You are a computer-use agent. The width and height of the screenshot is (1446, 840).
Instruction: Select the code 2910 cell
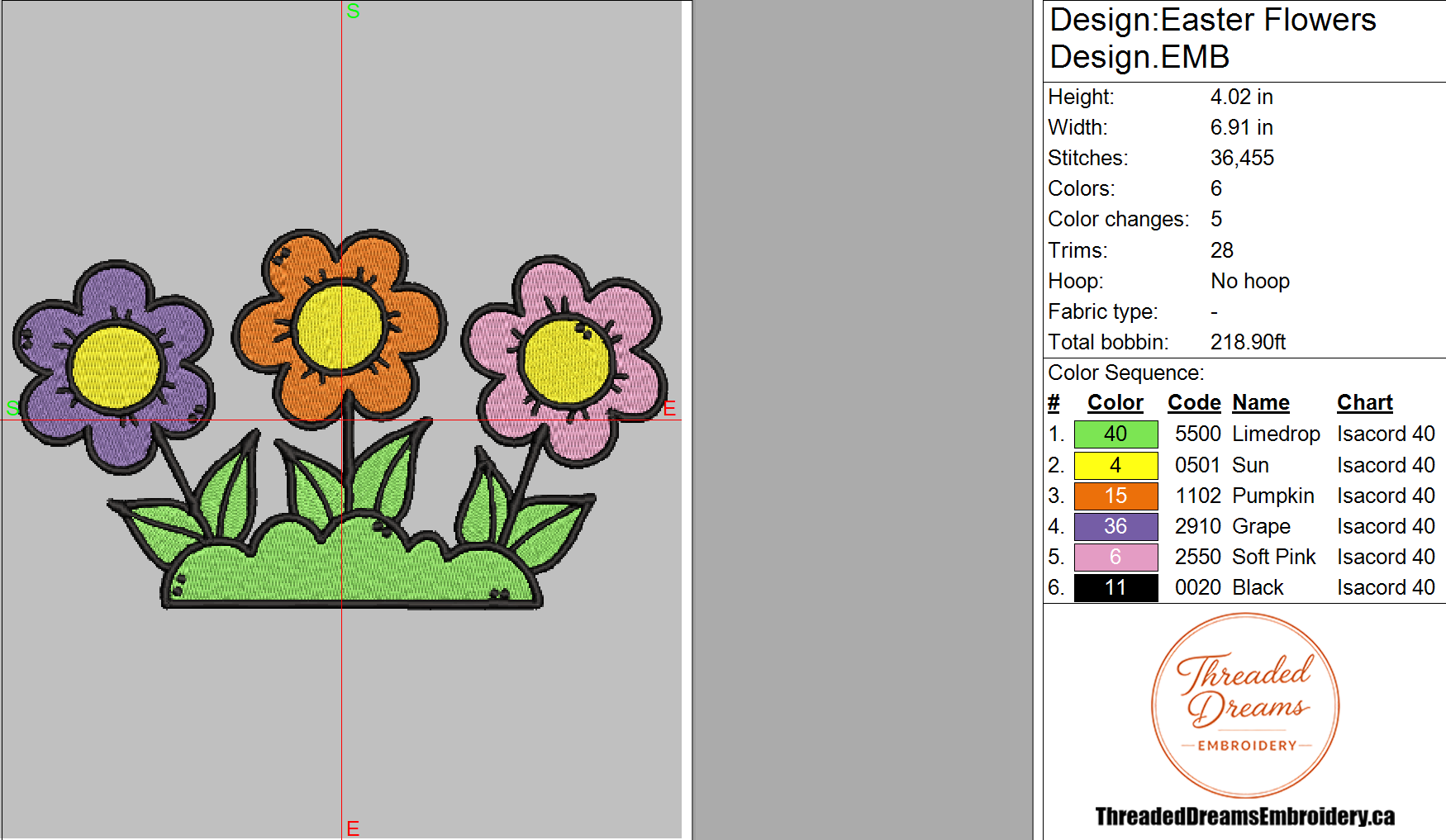tap(1198, 527)
